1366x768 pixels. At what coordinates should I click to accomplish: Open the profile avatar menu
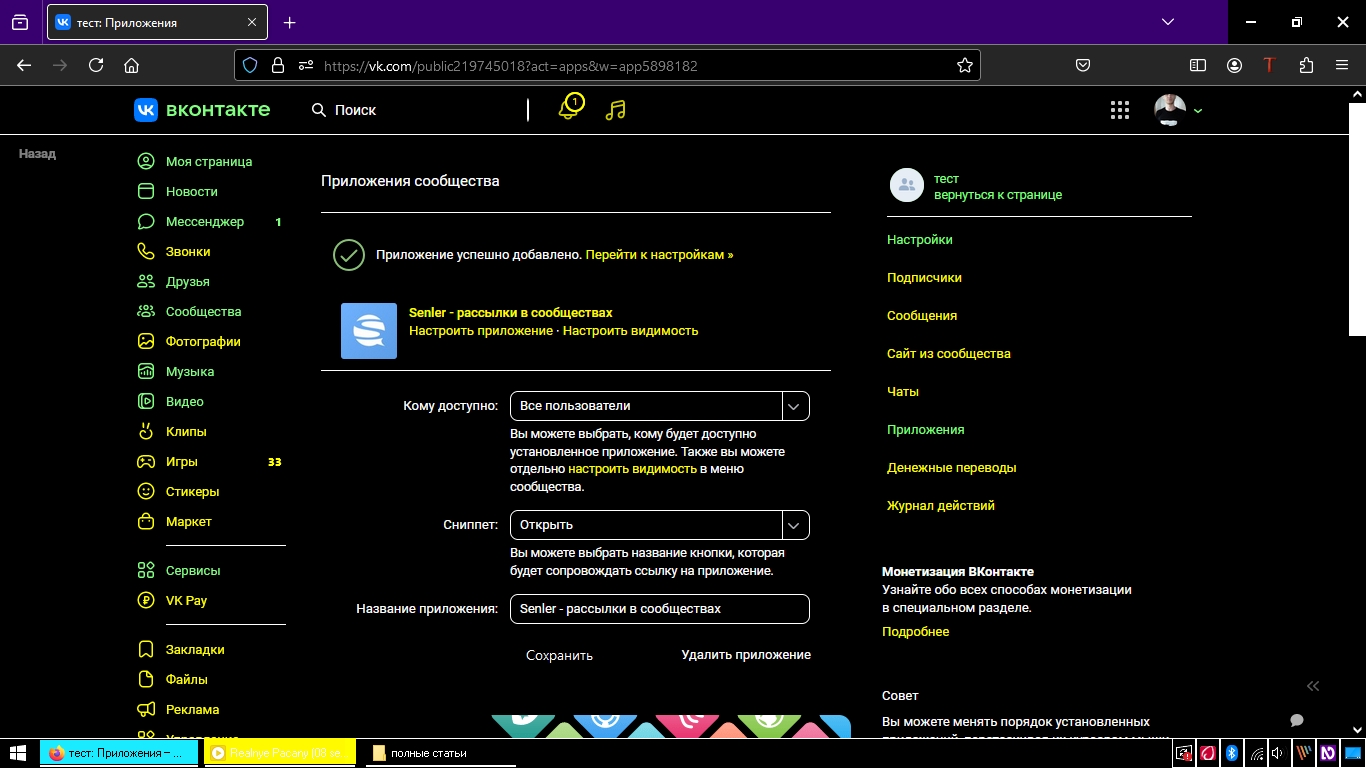[1178, 110]
